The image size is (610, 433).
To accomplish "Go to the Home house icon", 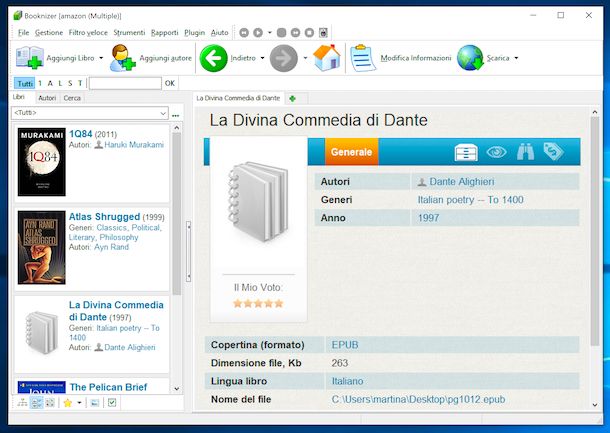I will coord(327,58).
